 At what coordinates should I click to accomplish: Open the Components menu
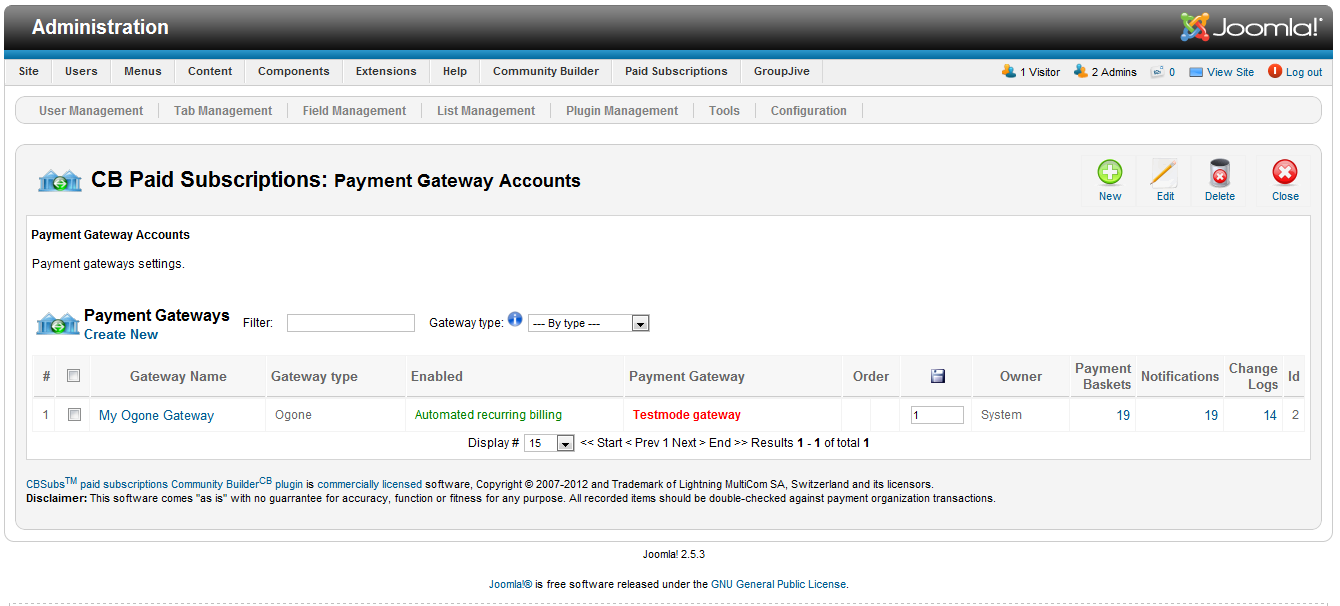(294, 71)
